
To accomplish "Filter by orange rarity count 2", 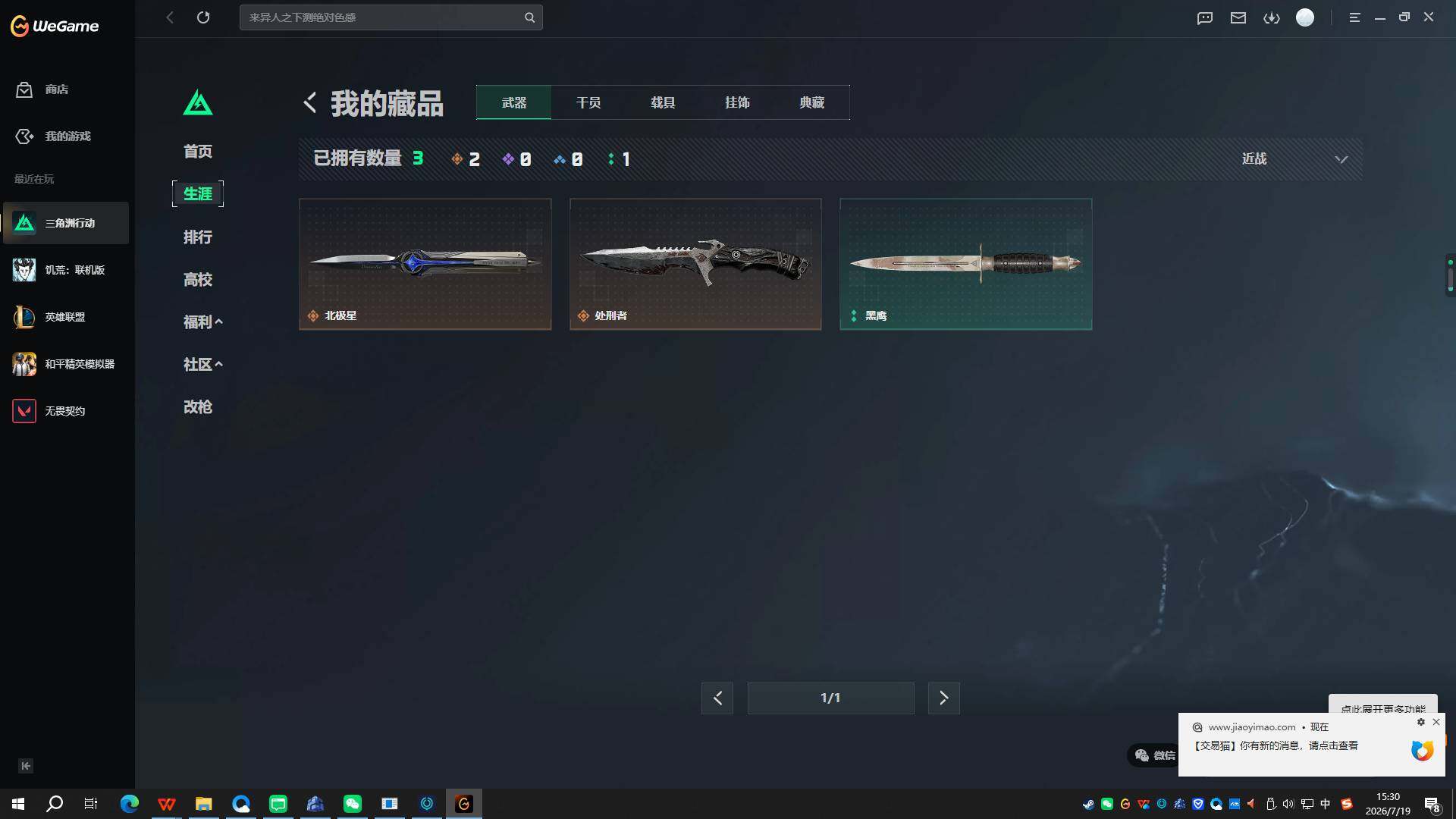I will [x=466, y=159].
